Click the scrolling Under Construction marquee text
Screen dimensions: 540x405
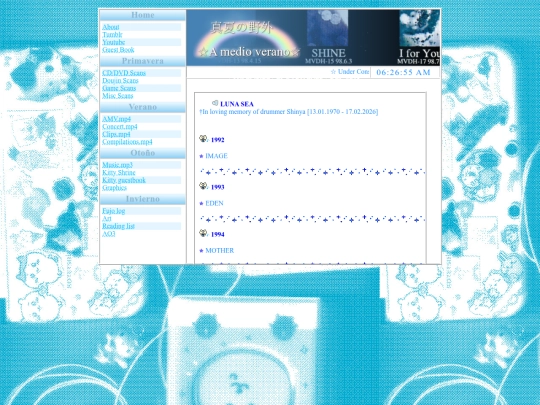[350, 72]
